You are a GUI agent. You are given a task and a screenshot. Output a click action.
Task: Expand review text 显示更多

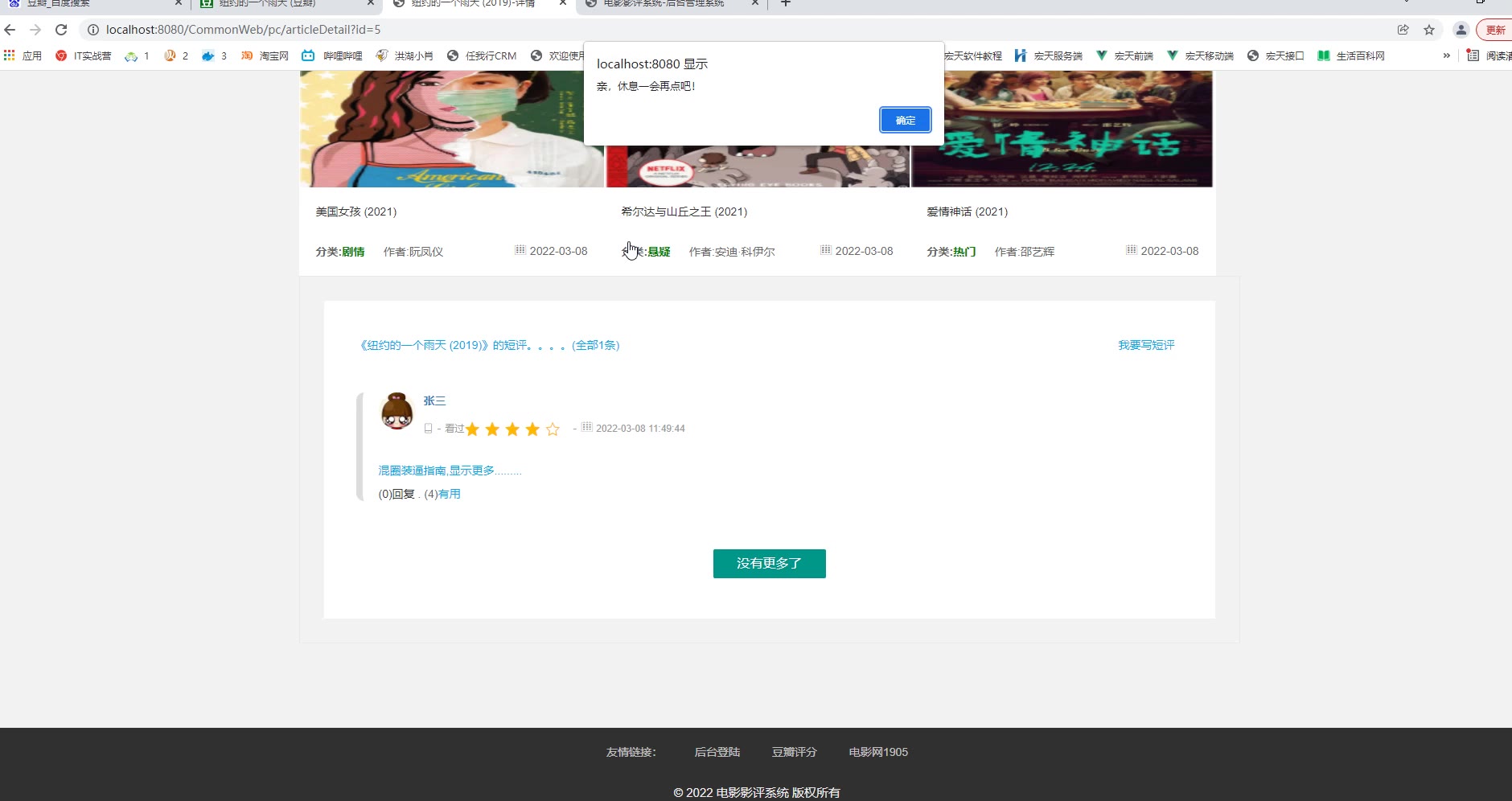pyautogui.click(x=450, y=470)
